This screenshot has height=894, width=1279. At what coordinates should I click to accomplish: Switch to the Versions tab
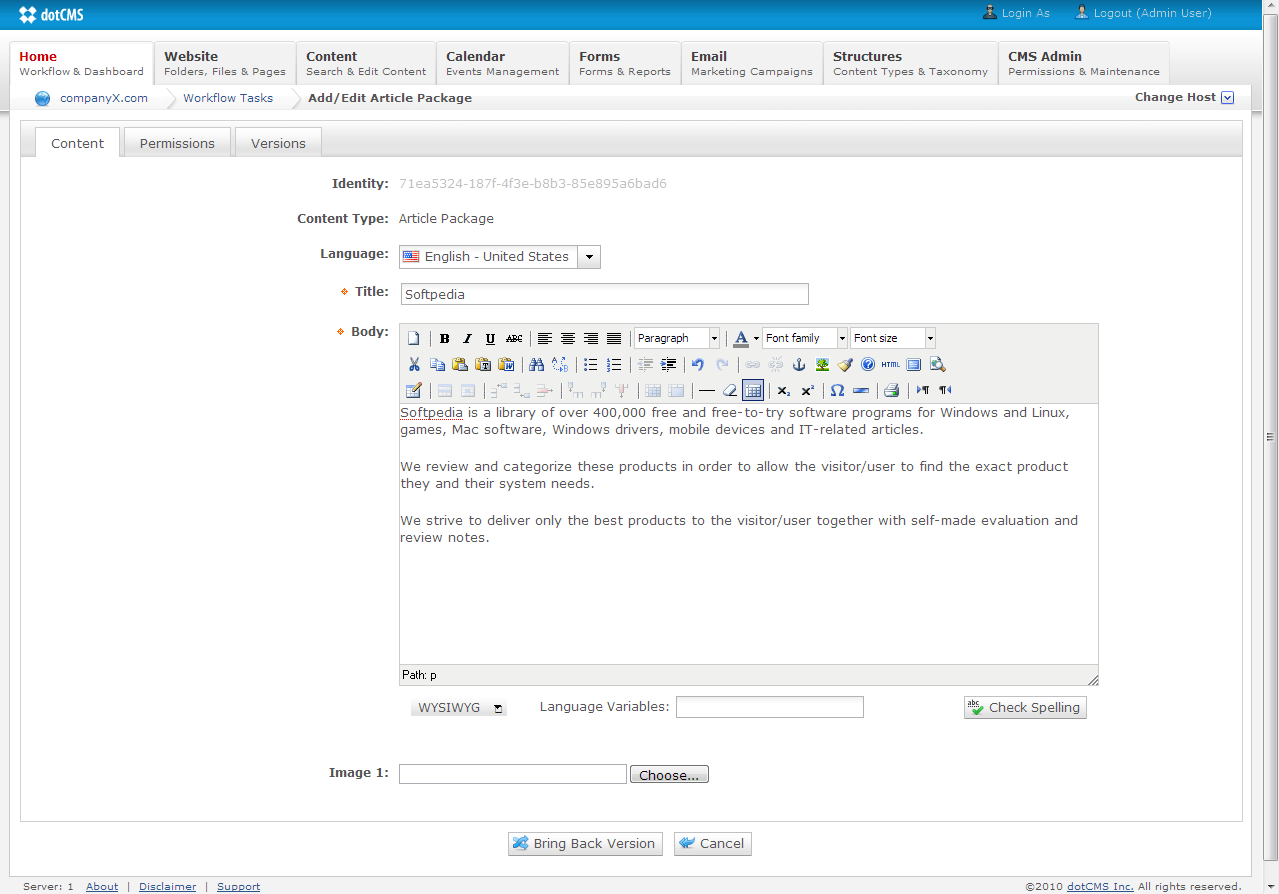[x=278, y=143]
